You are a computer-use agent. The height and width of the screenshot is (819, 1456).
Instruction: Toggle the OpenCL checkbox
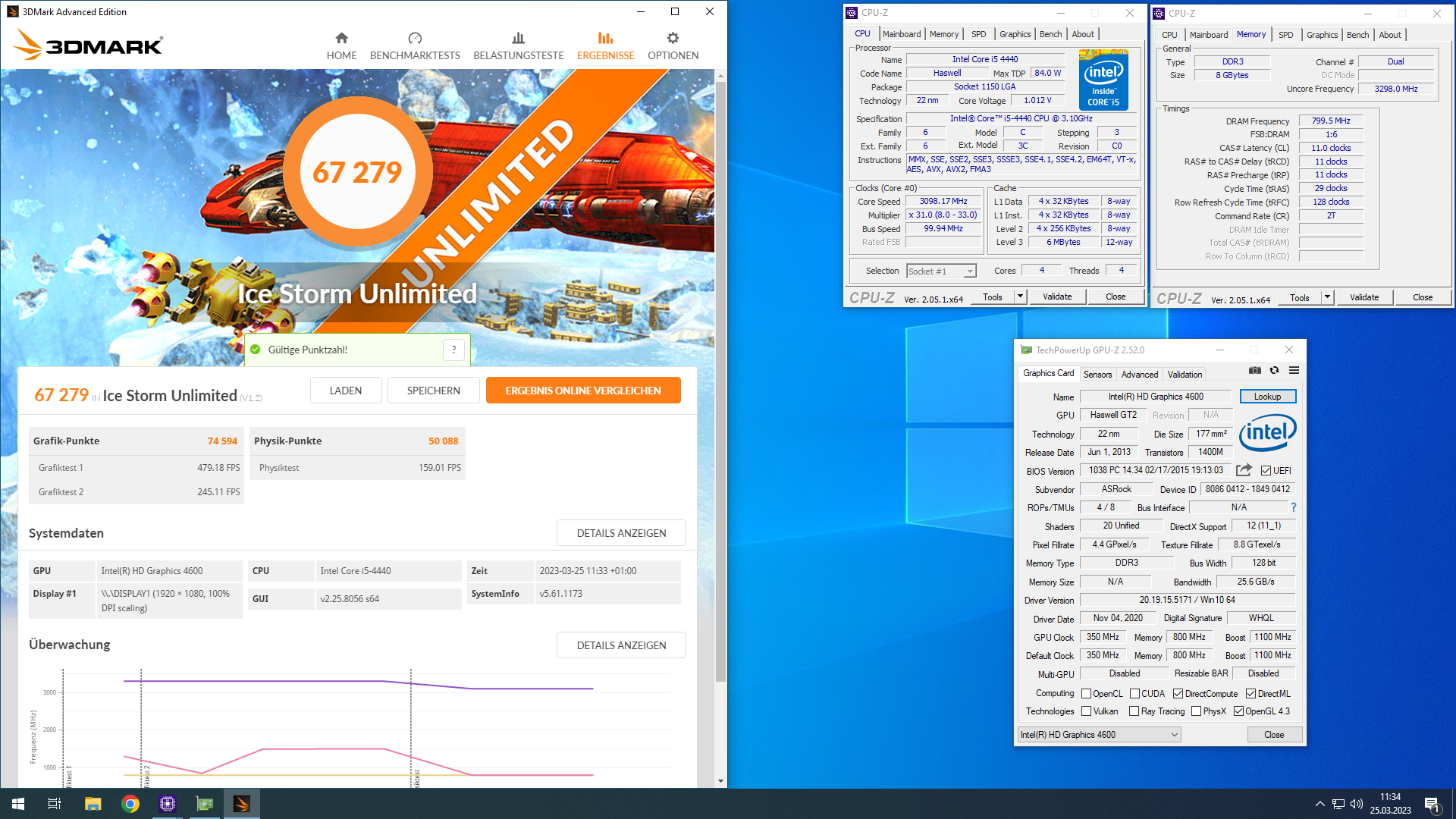(x=1086, y=694)
